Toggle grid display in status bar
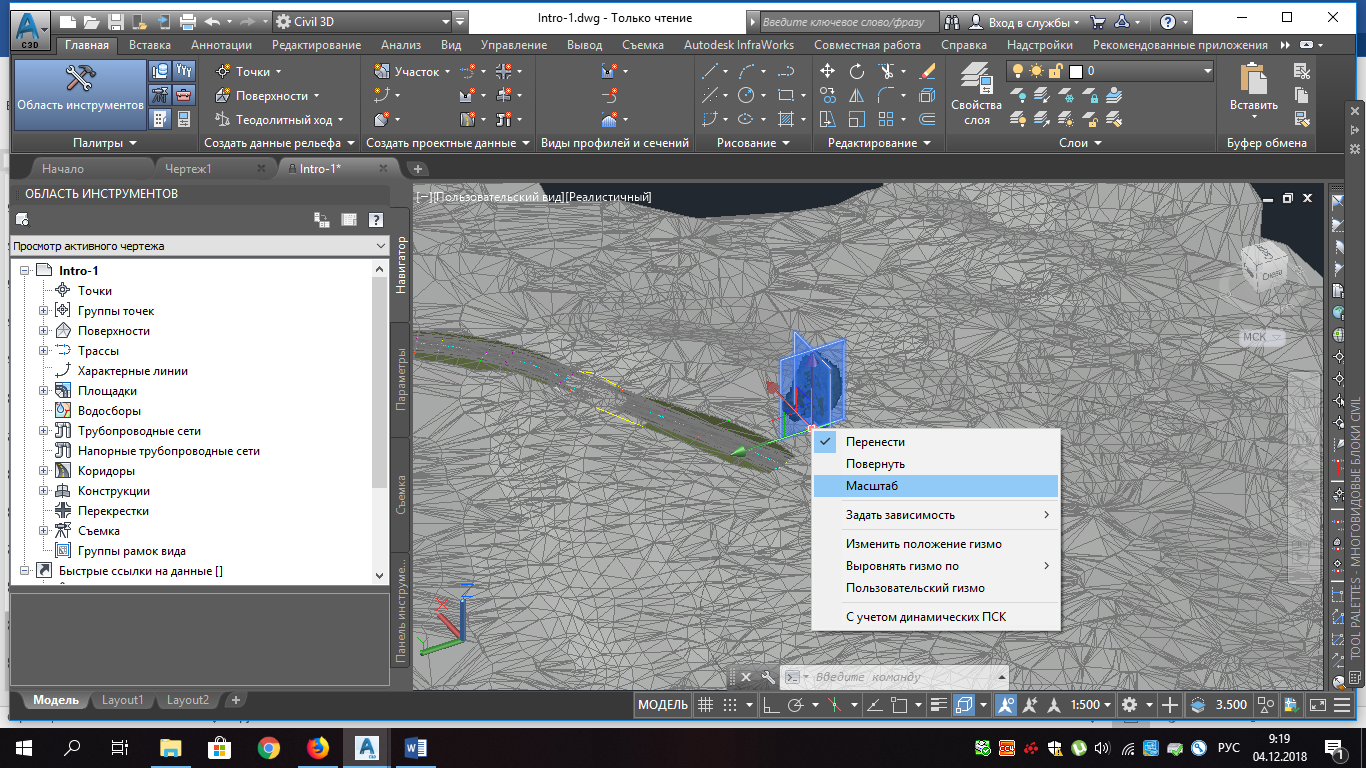Image resolution: width=1366 pixels, height=768 pixels. pyautogui.click(x=706, y=705)
